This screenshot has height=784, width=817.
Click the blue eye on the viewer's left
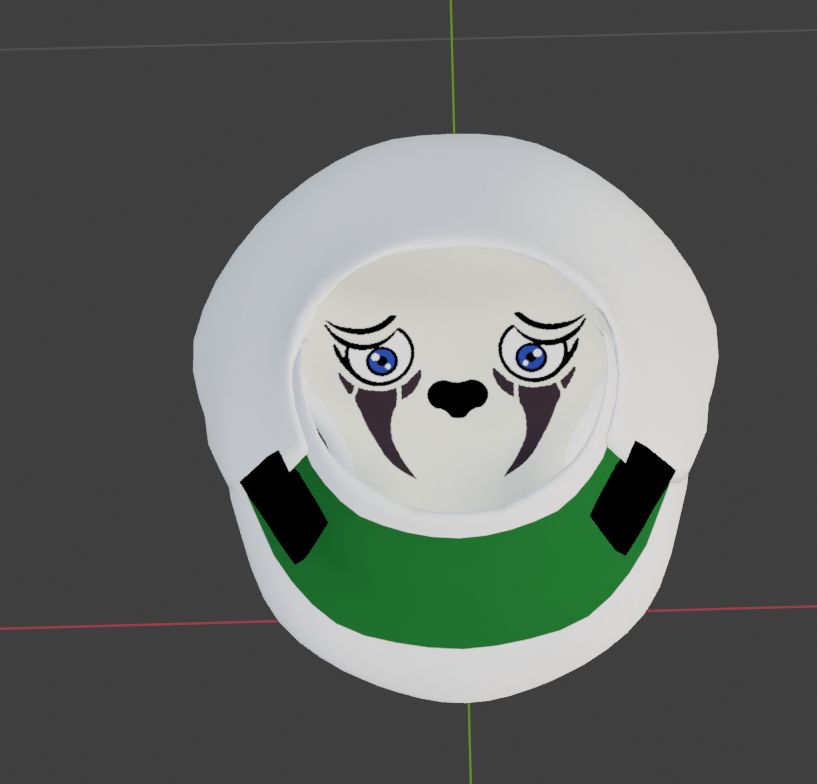click(381, 360)
